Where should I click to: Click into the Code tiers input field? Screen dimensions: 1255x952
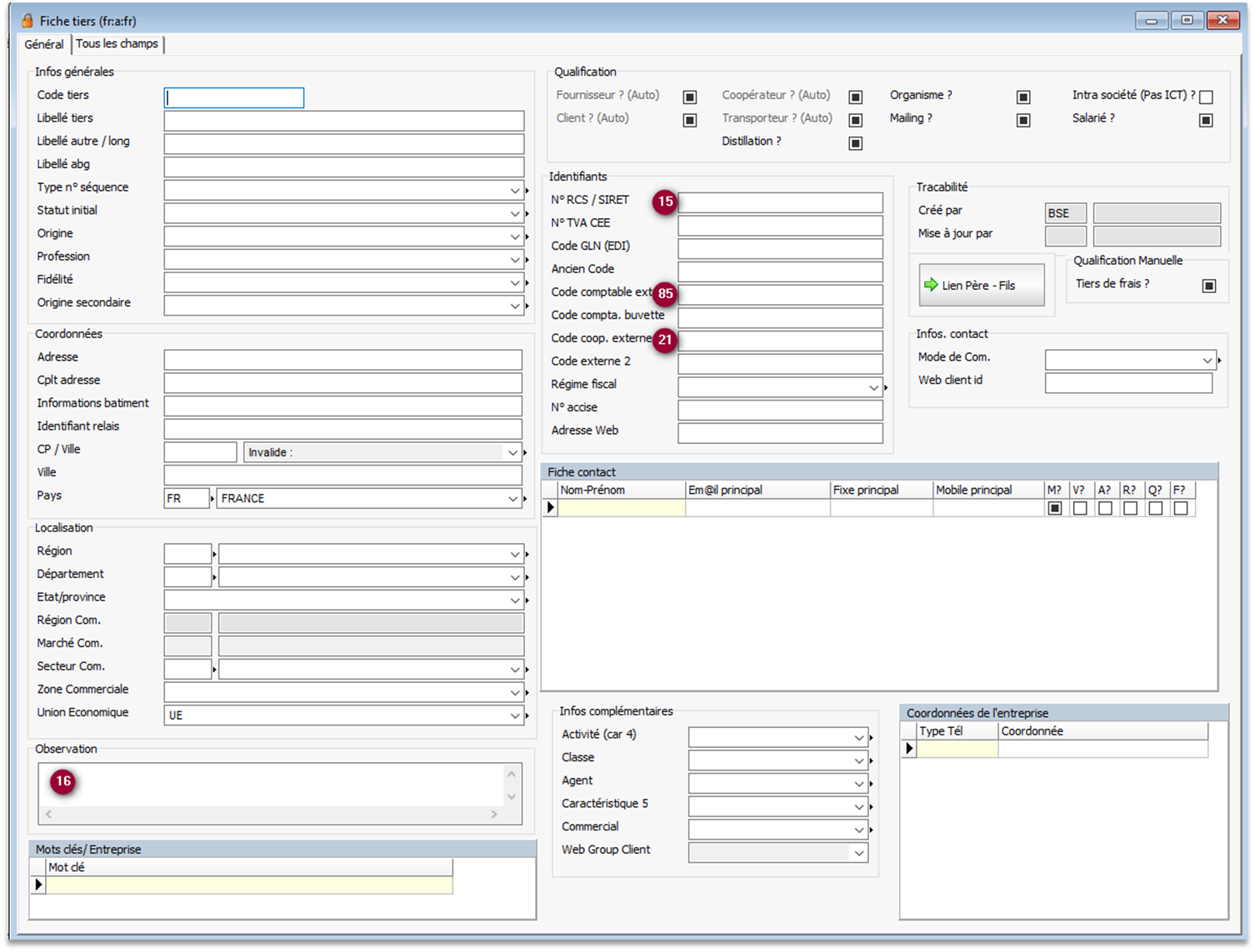(x=234, y=98)
